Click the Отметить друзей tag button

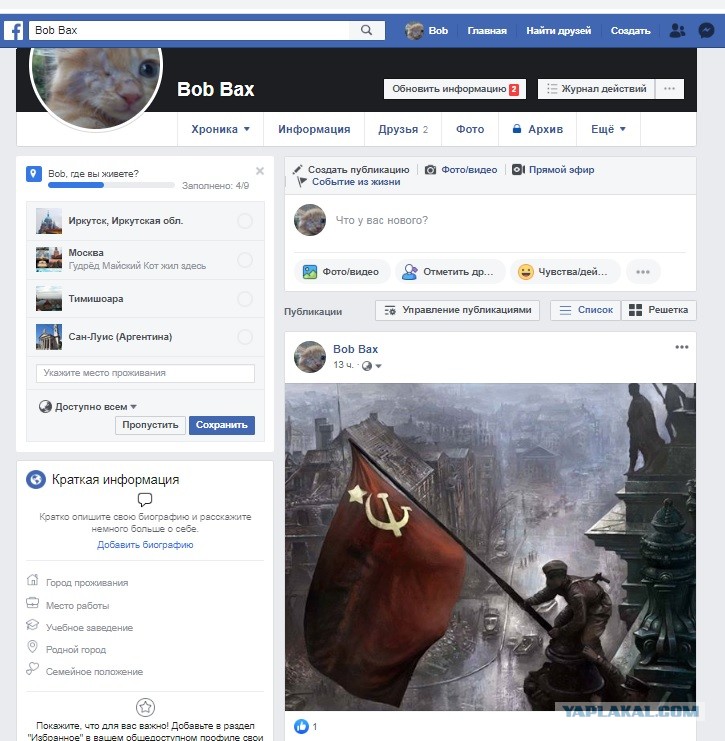(449, 272)
